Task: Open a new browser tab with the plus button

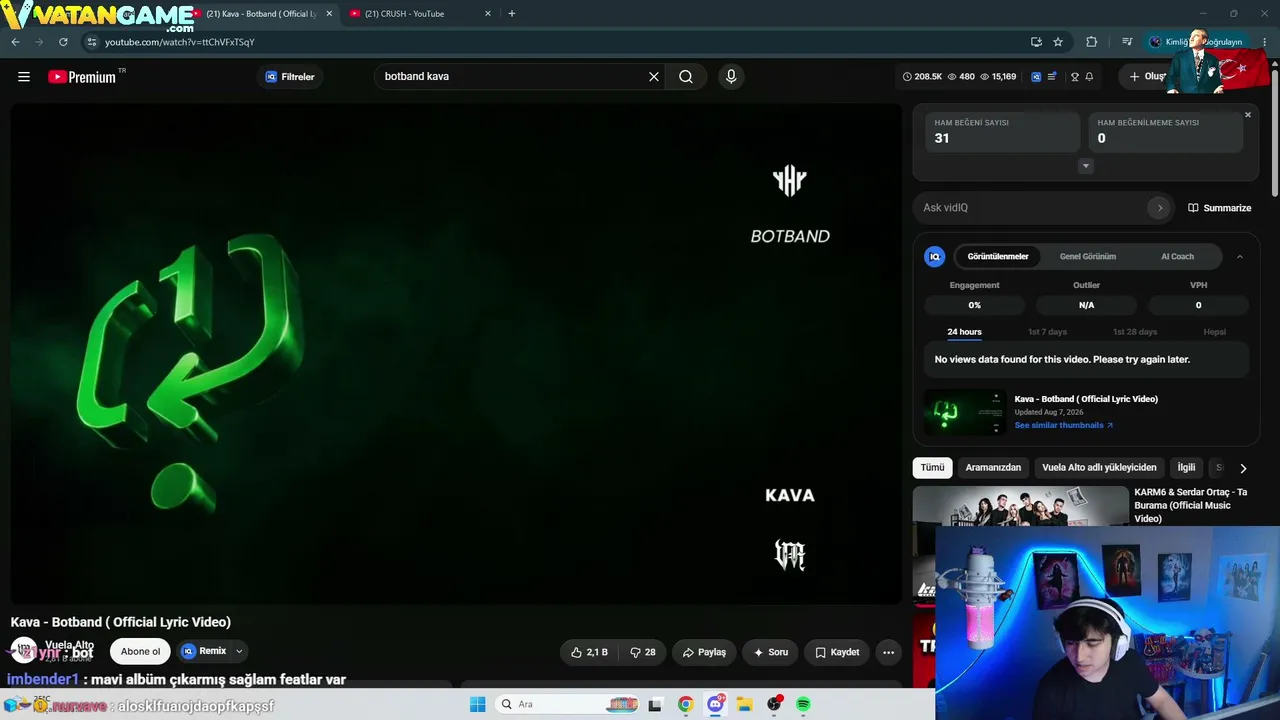Action: tap(512, 14)
